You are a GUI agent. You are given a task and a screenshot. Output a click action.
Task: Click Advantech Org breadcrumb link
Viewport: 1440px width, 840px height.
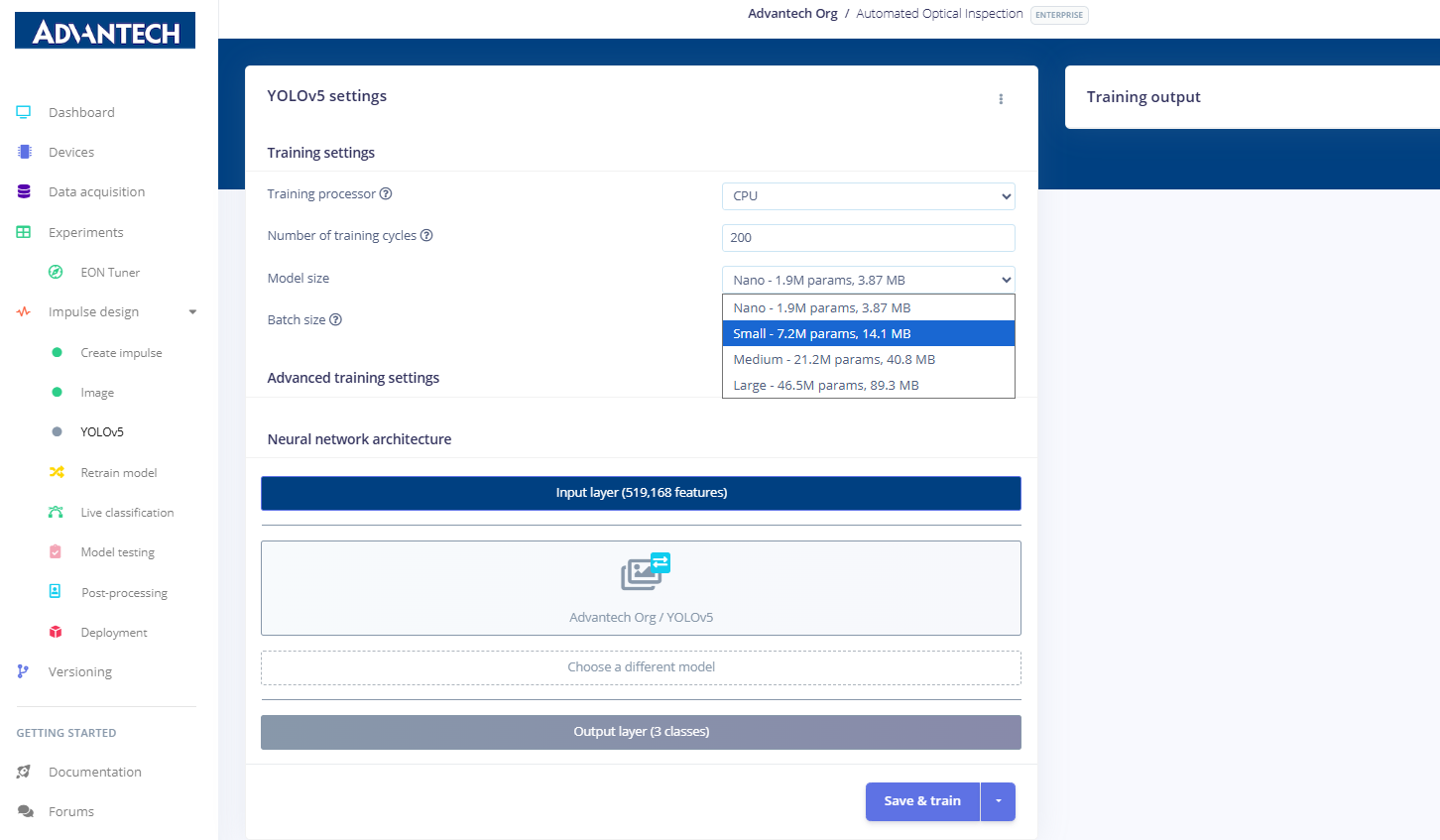[792, 14]
